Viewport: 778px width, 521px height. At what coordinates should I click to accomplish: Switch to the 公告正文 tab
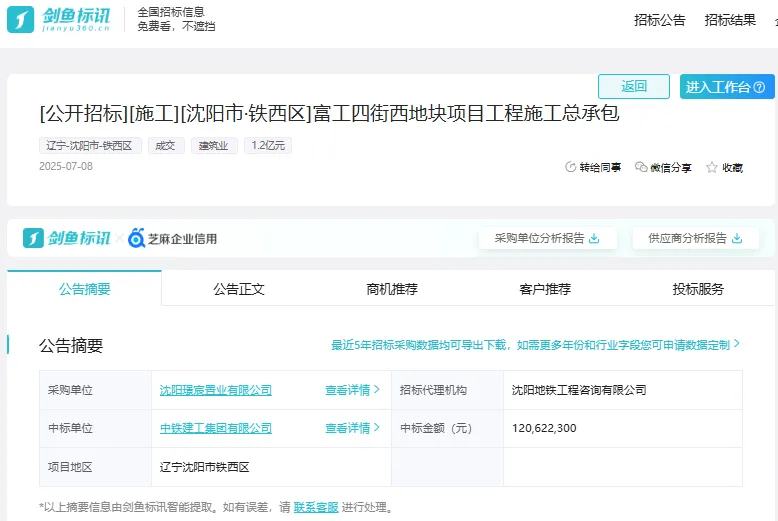(238, 289)
